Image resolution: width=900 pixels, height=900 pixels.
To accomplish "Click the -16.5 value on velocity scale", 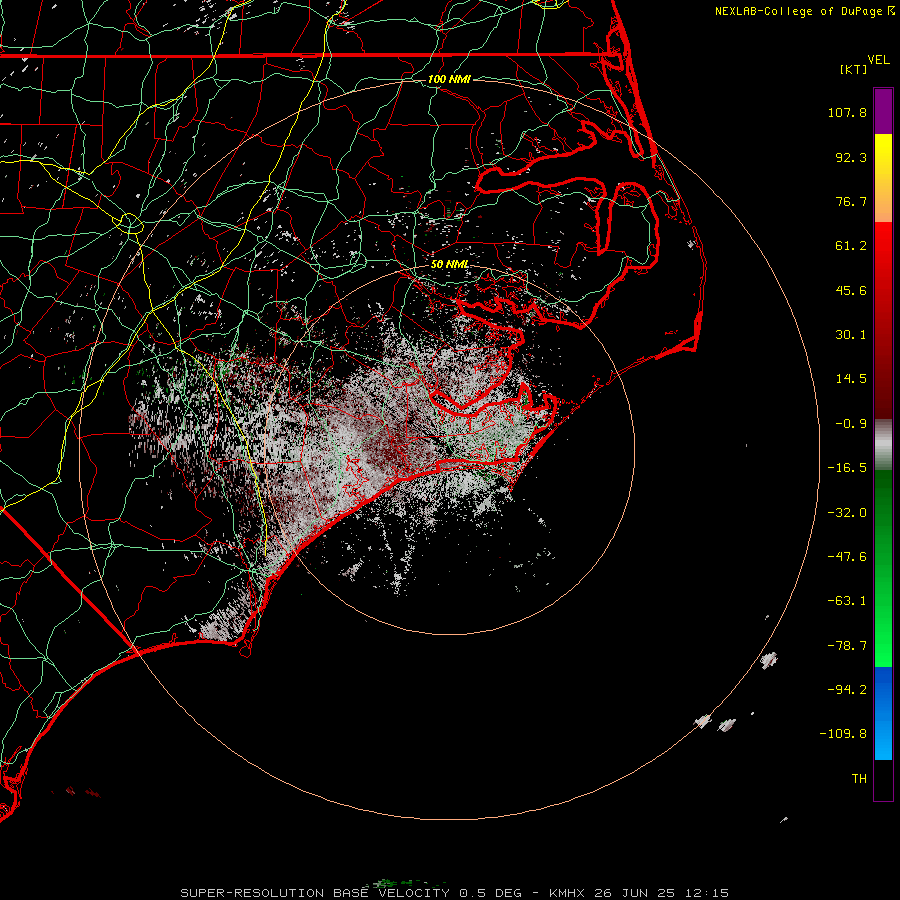I will 847,468.
